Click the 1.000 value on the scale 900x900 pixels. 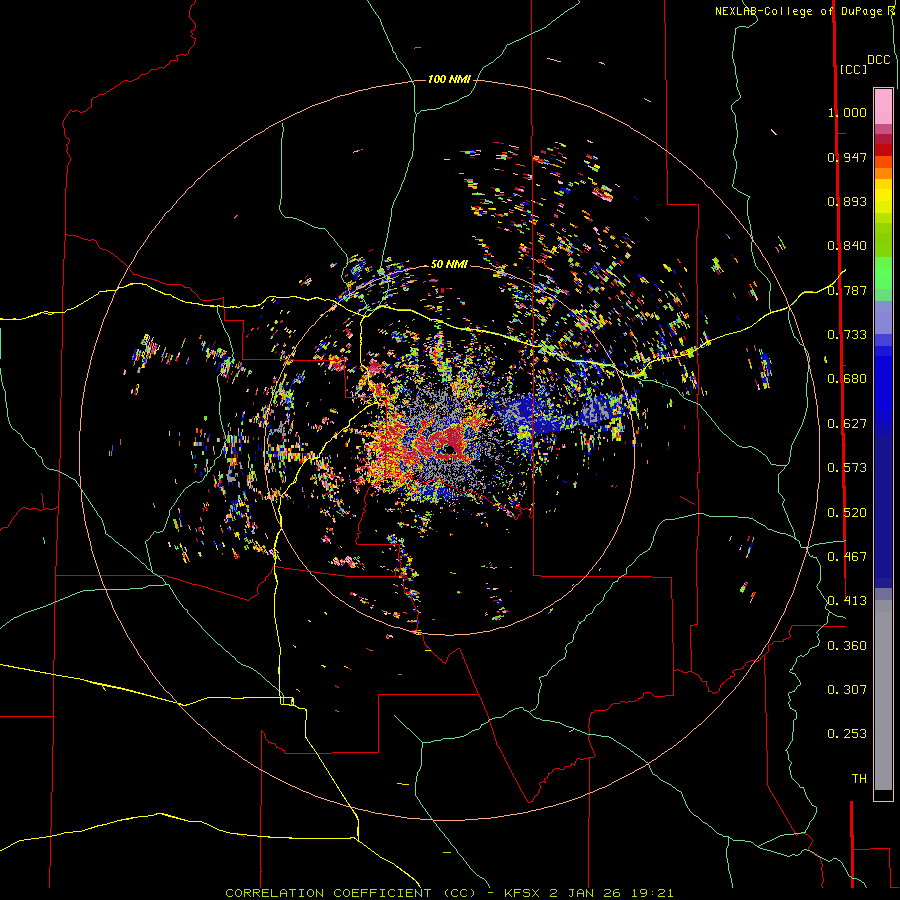pos(847,112)
